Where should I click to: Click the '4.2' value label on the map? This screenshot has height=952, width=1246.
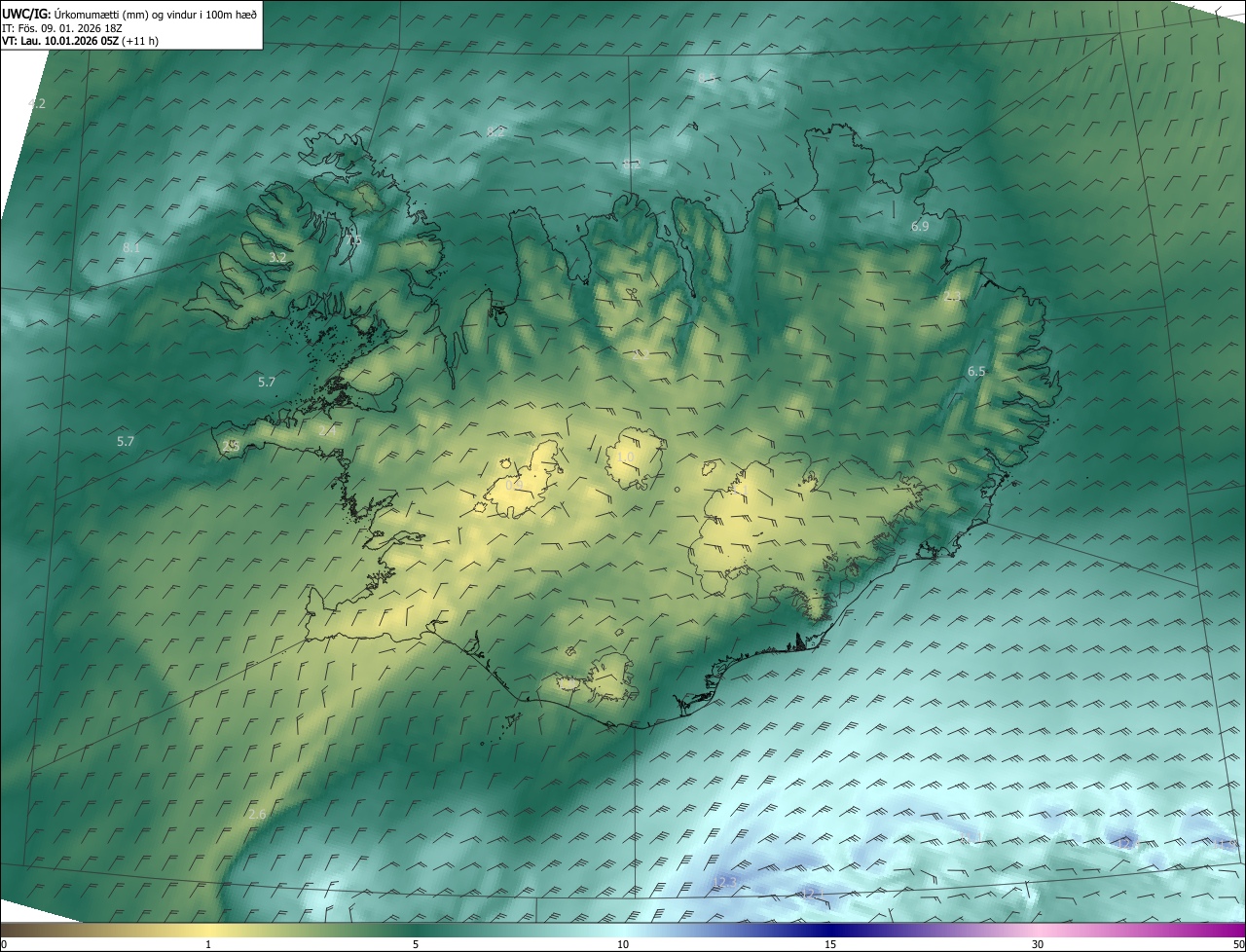(x=37, y=103)
